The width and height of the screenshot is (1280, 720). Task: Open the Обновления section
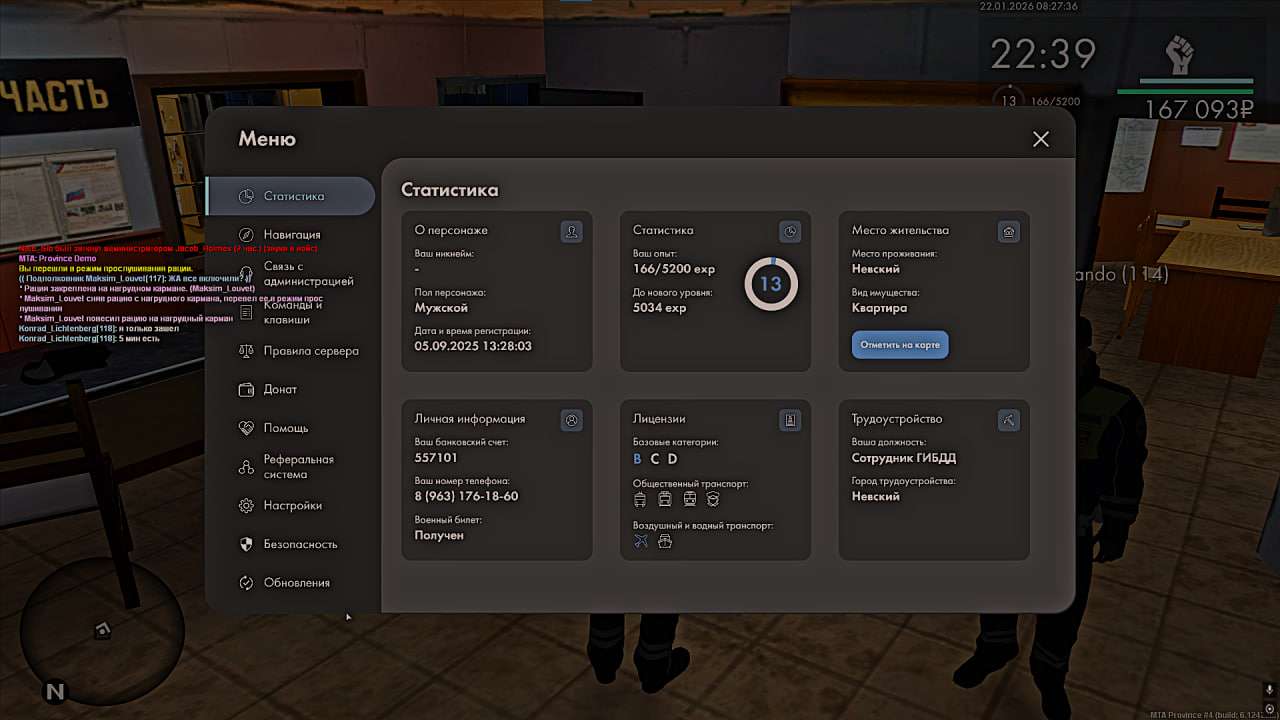[296, 583]
